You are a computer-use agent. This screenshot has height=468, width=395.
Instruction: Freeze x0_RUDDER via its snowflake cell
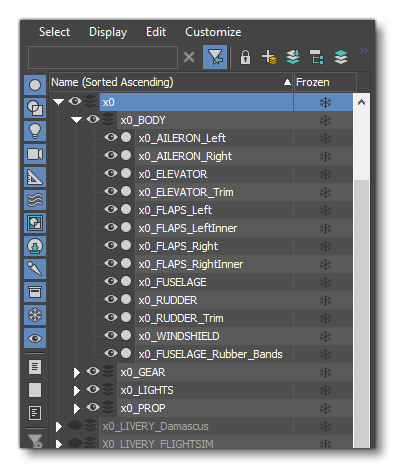click(325, 300)
